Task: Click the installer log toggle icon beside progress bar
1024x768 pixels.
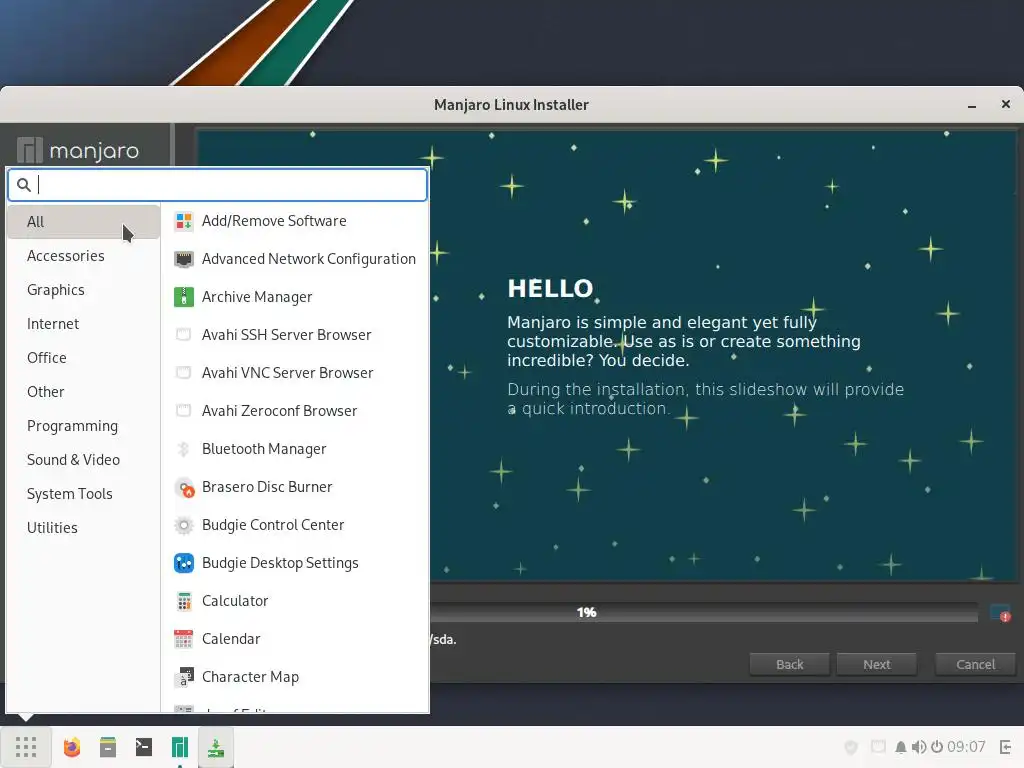Action: coord(1000,613)
